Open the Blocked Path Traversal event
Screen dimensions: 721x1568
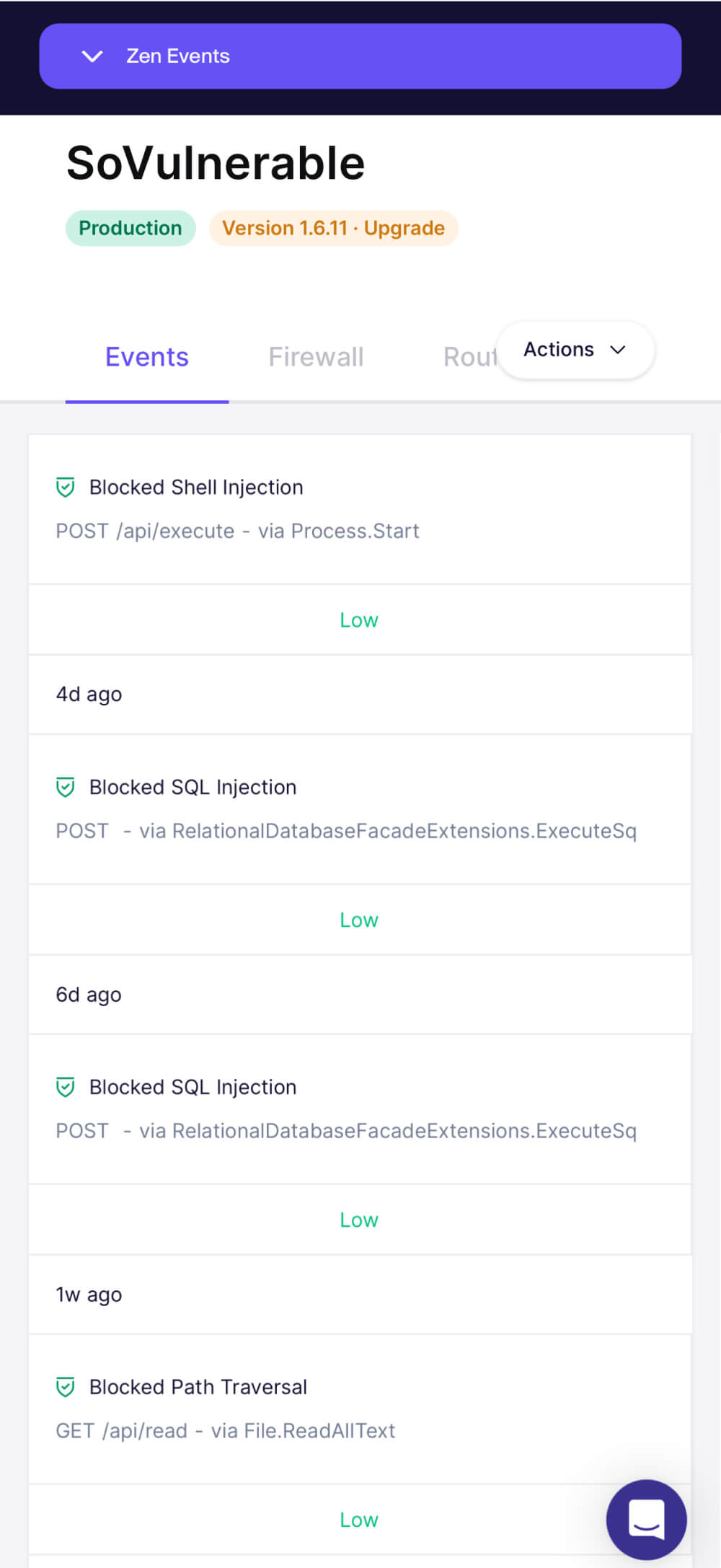(360, 1409)
